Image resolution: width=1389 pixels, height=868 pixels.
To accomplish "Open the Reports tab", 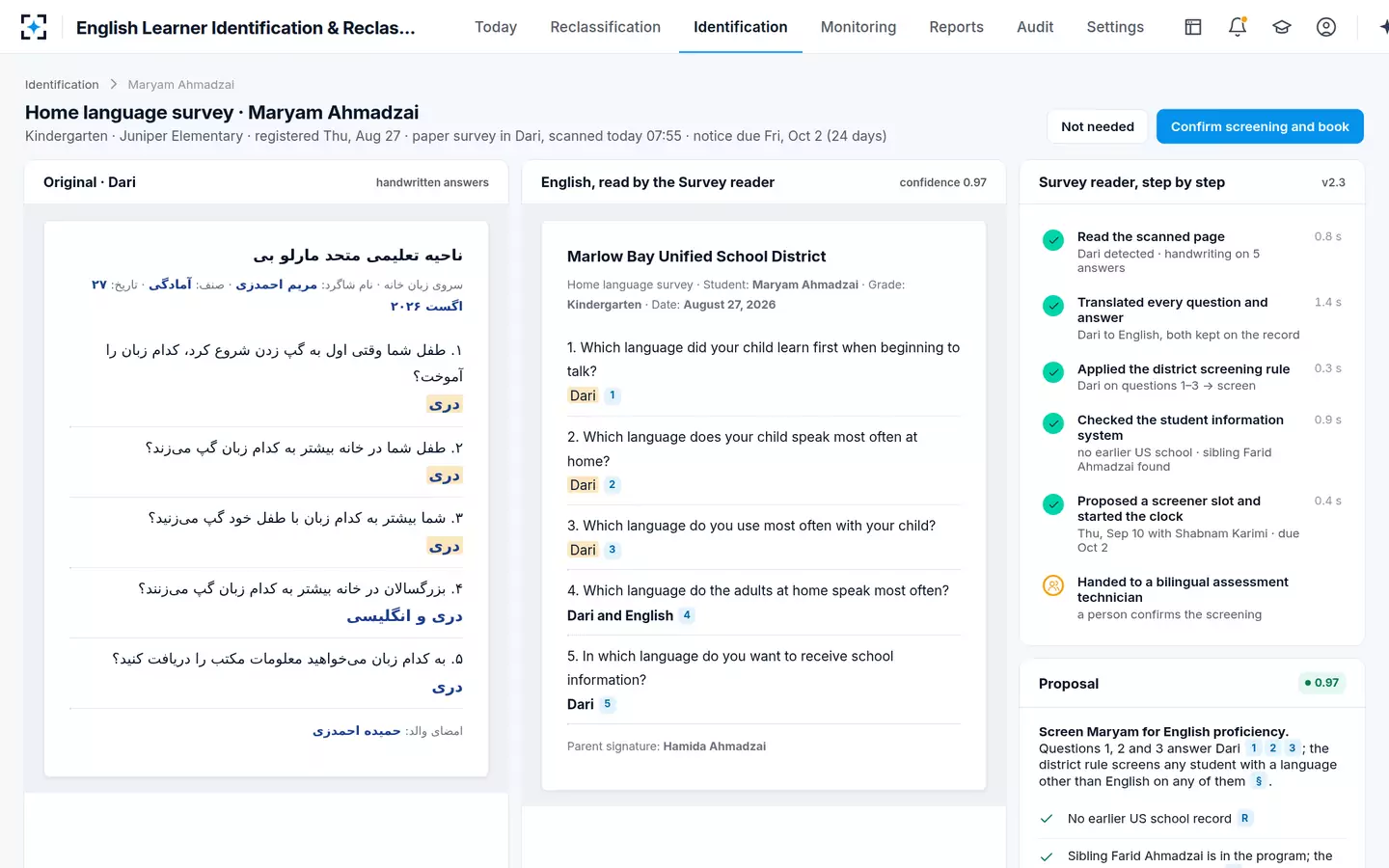I will coord(956,27).
